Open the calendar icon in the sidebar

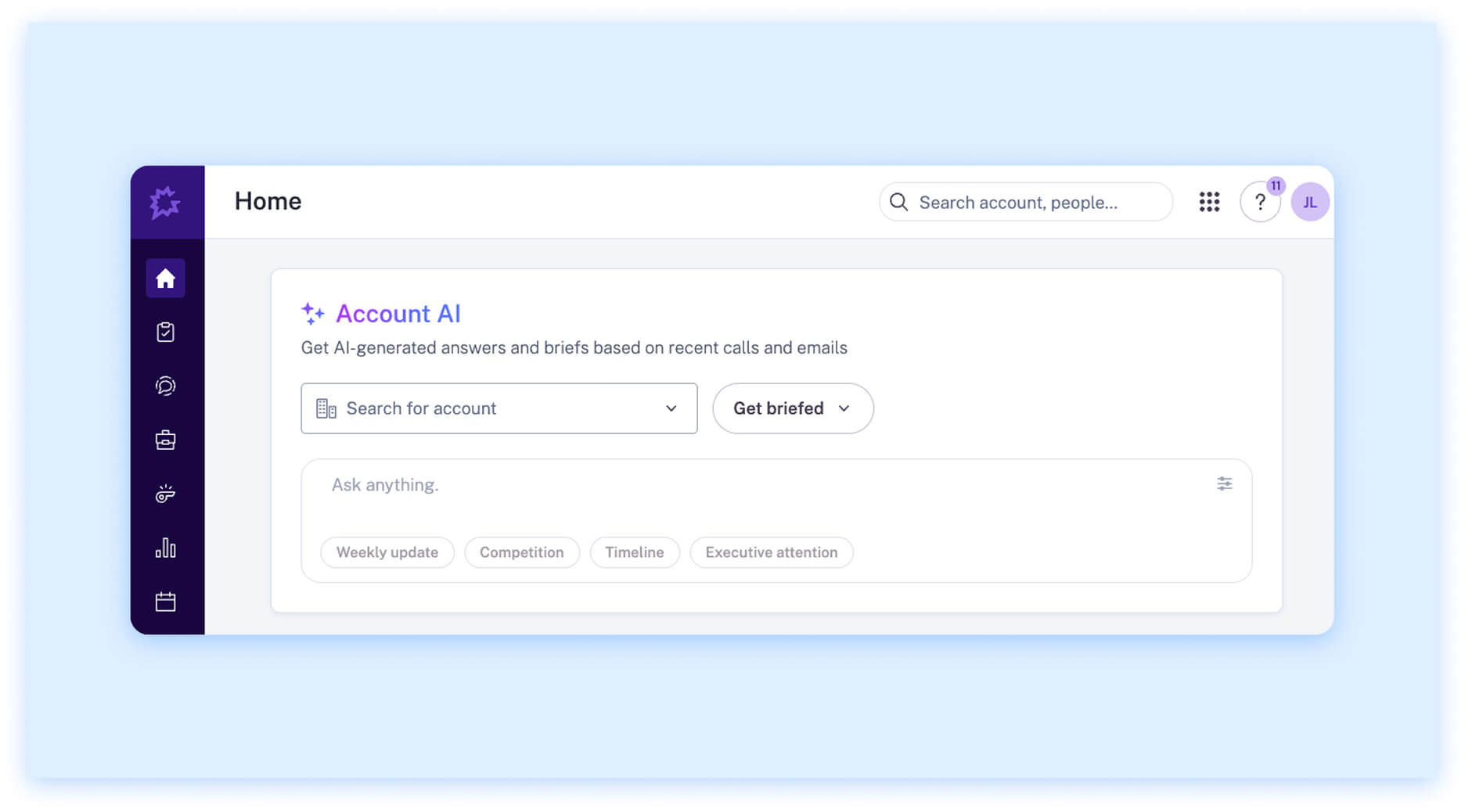pyautogui.click(x=165, y=601)
